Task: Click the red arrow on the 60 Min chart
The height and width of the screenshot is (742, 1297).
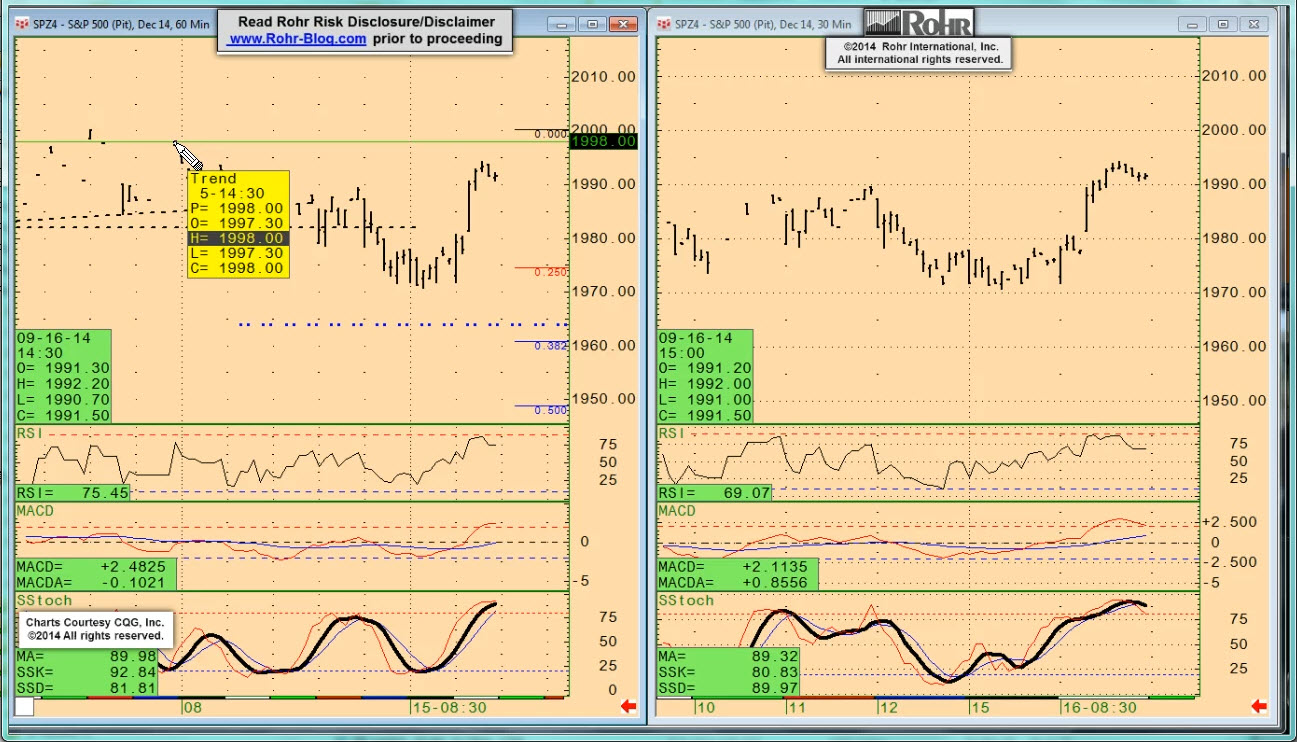Action: (x=629, y=707)
